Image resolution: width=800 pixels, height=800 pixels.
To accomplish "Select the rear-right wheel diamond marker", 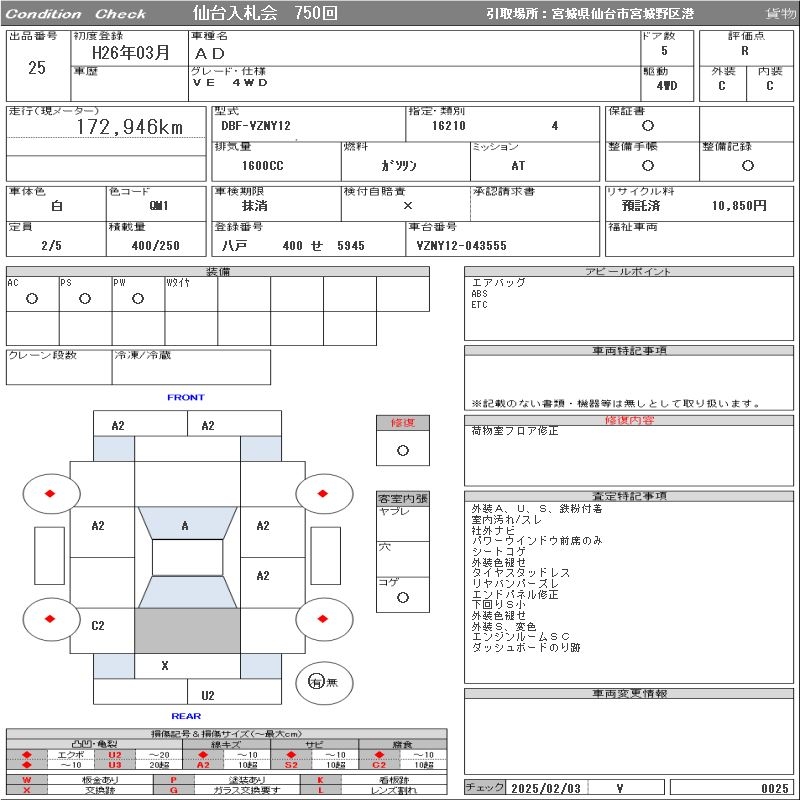I will (x=324, y=619).
